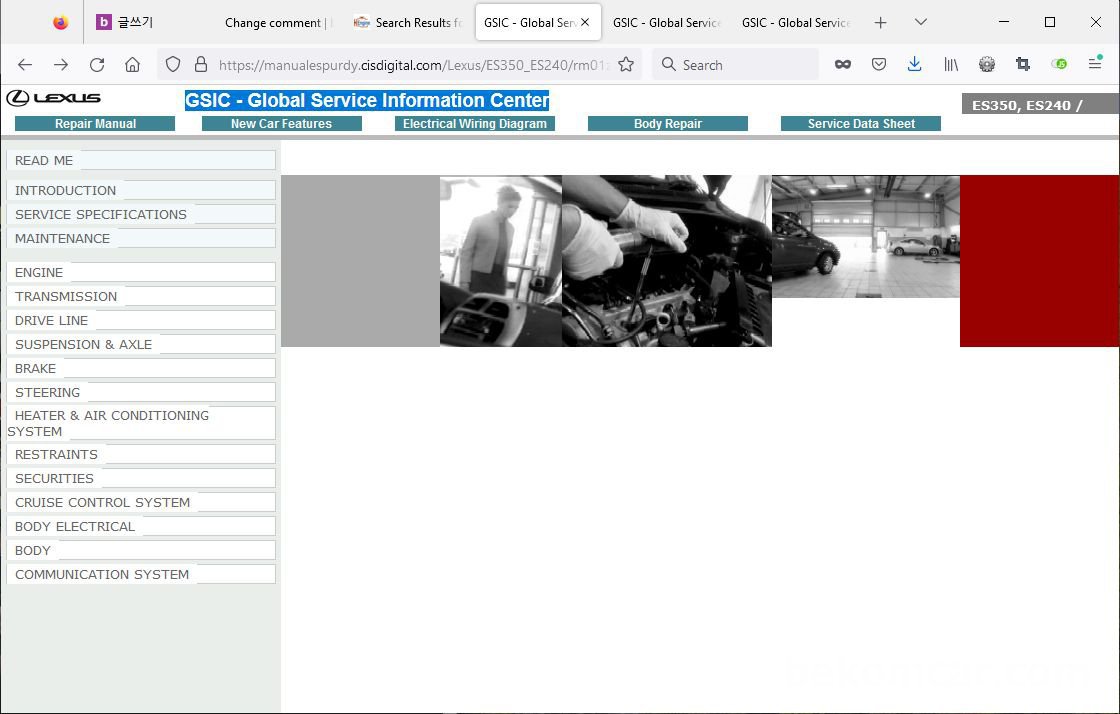Viewport: 1120px width, 714px height.
Task: Open the Electrical Wiring Diagram section
Action: pyautogui.click(x=475, y=124)
